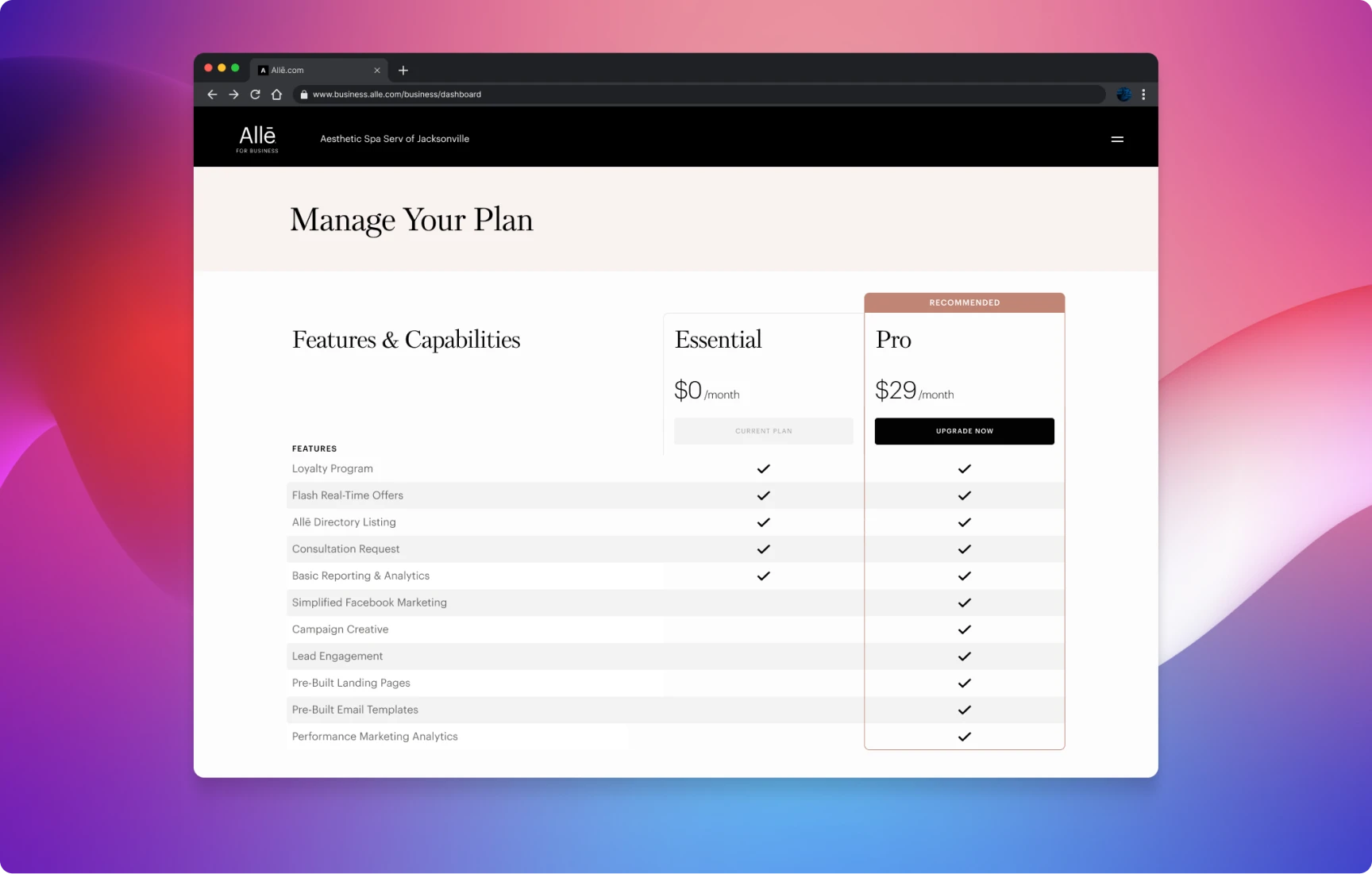
Task: Close the Allē.com tab
Action: point(377,71)
